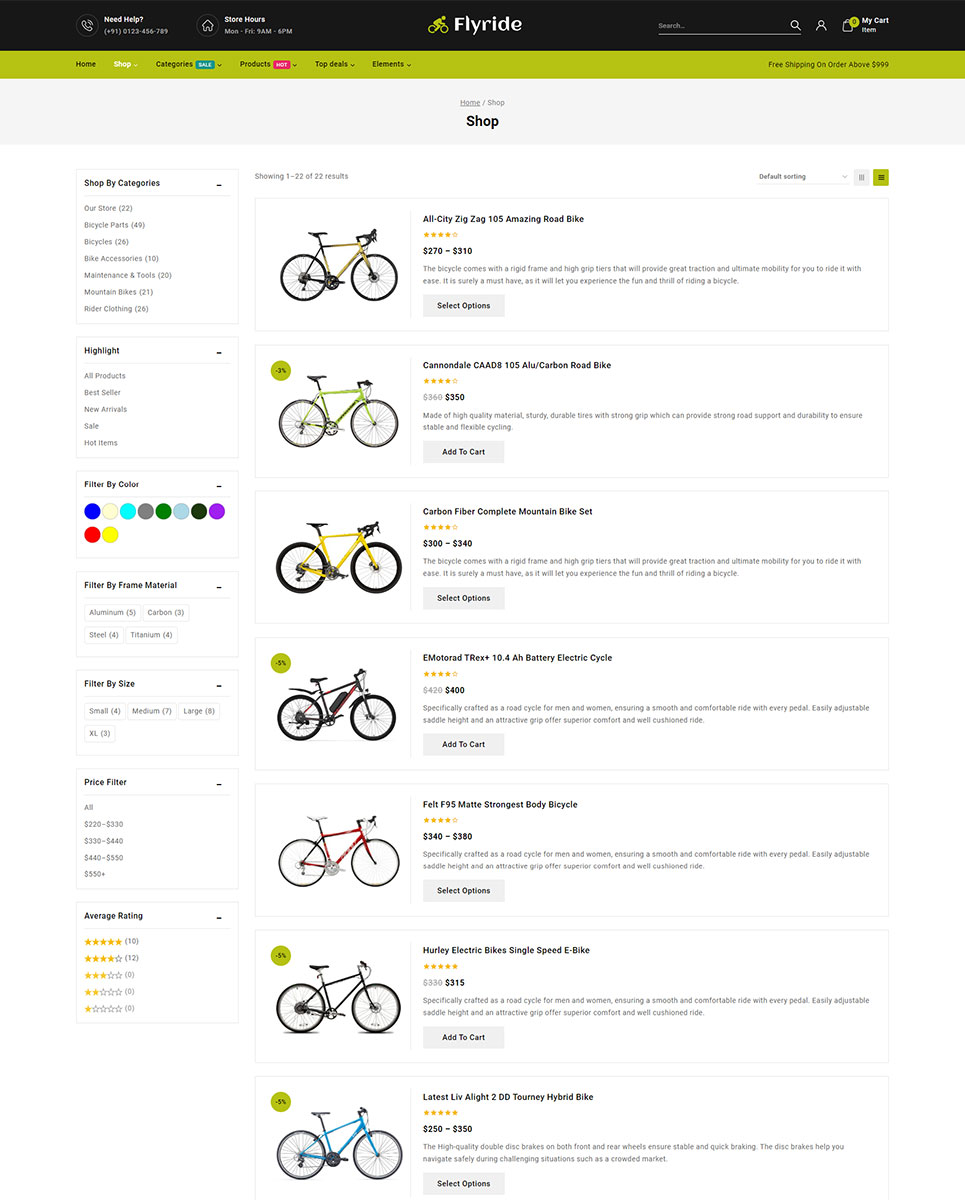Collapse the Shop By Categories panel
The height and width of the screenshot is (1200, 965).
click(x=219, y=184)
